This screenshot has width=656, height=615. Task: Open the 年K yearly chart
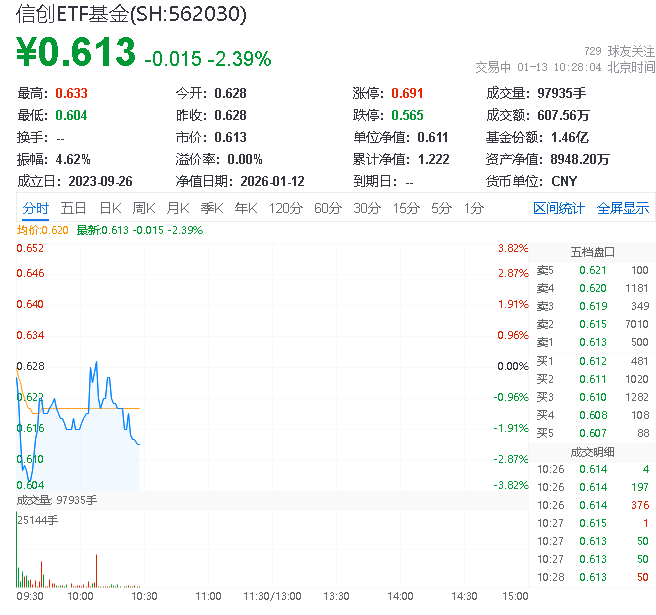245,208
